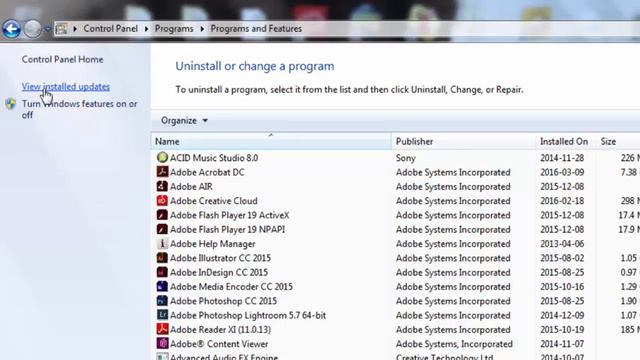Select the Adobe Photoshop Lightroom 5.7 icon

162,315
